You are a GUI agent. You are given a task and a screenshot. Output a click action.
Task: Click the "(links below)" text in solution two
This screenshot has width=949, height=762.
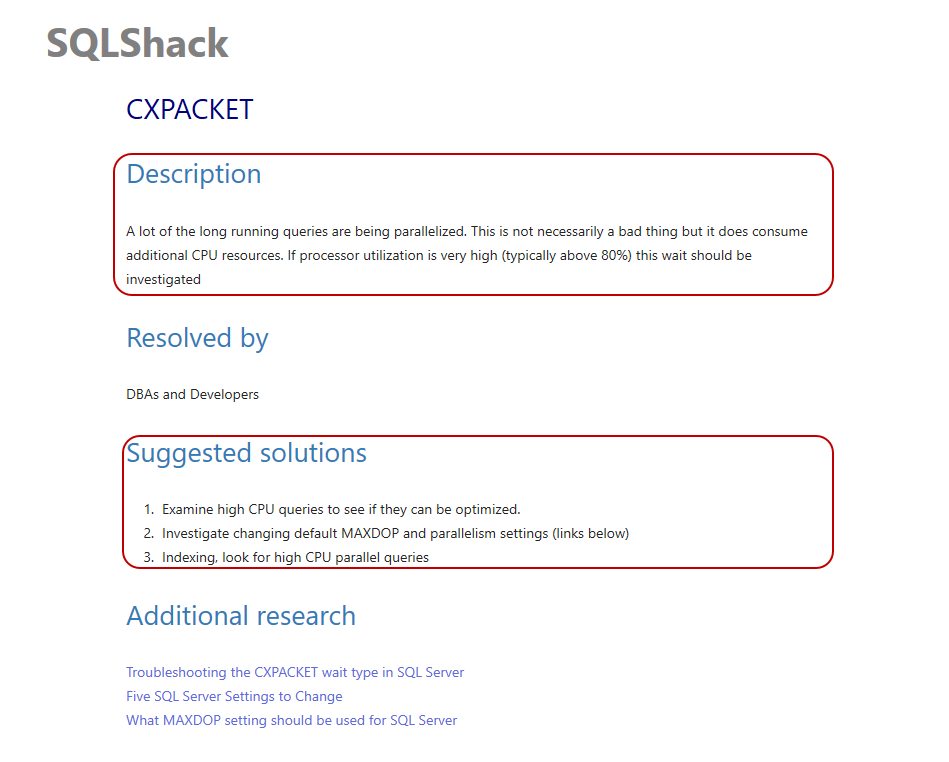[591, 533]
